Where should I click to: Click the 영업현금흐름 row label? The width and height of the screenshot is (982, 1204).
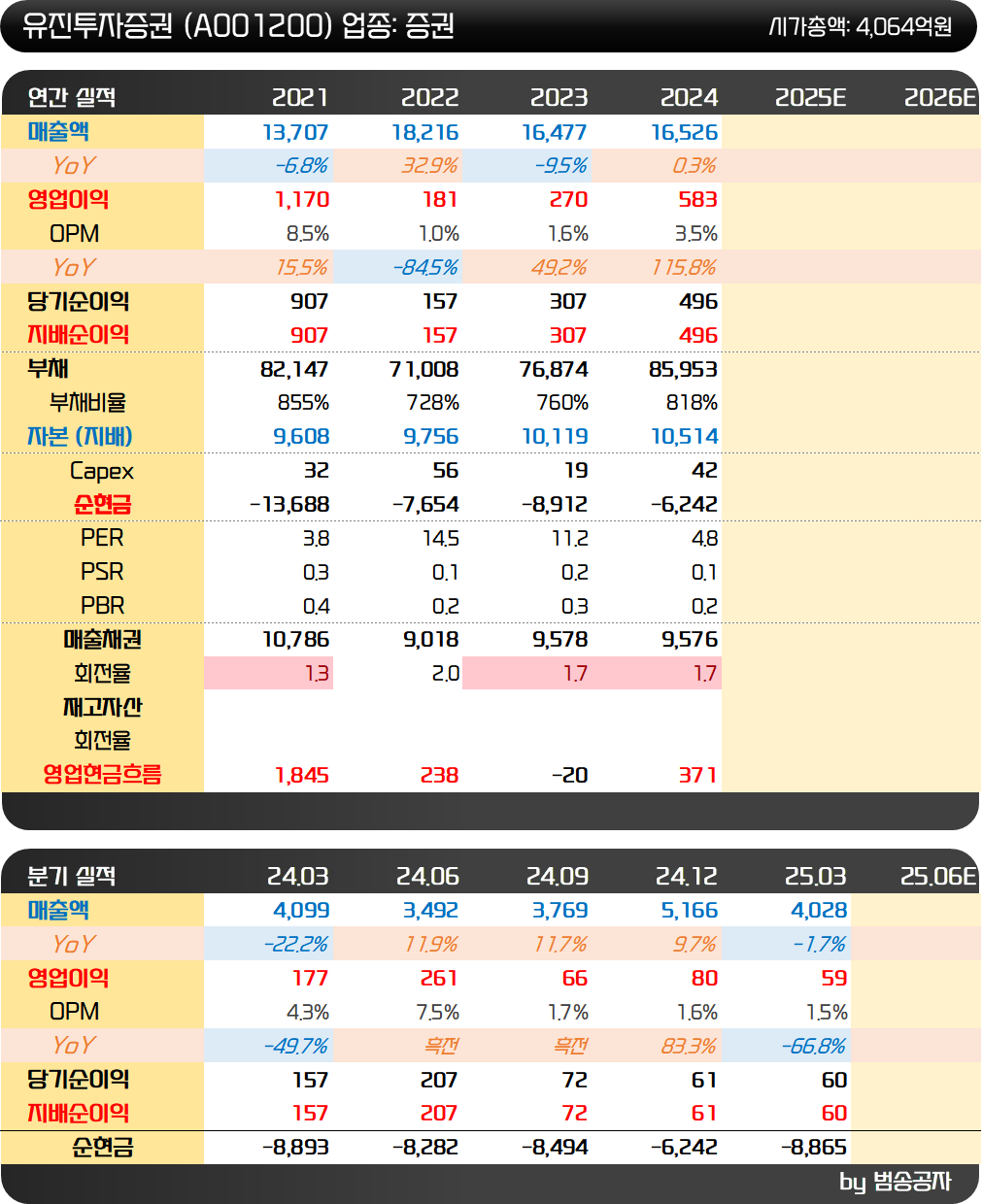coord(102,774)
